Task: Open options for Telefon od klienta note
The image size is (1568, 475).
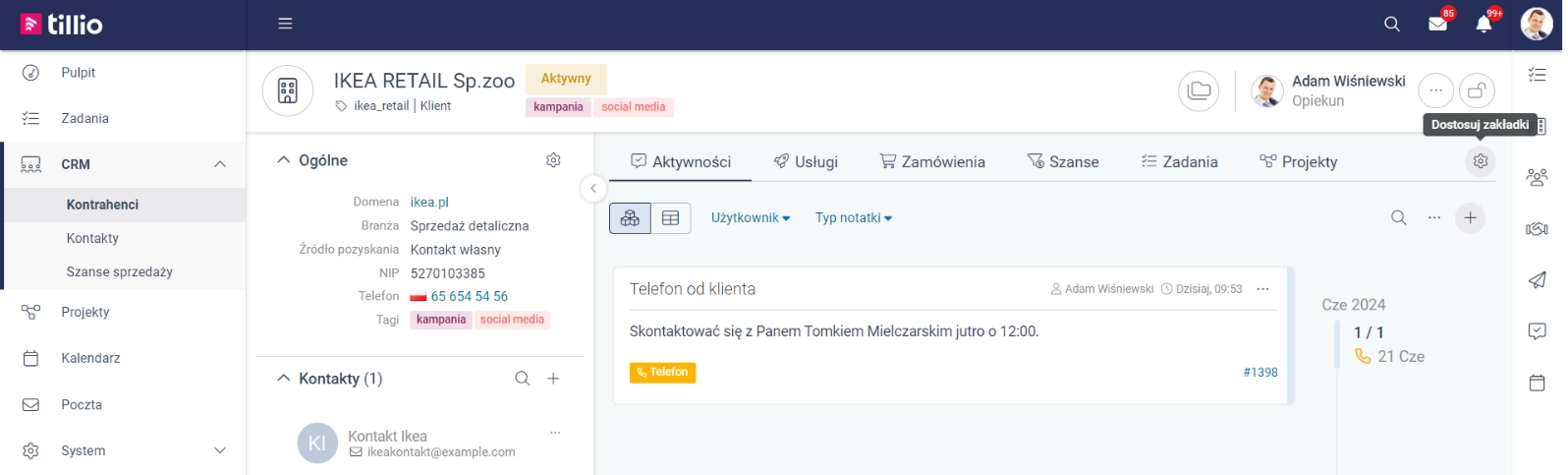Action: (1263, 289)
